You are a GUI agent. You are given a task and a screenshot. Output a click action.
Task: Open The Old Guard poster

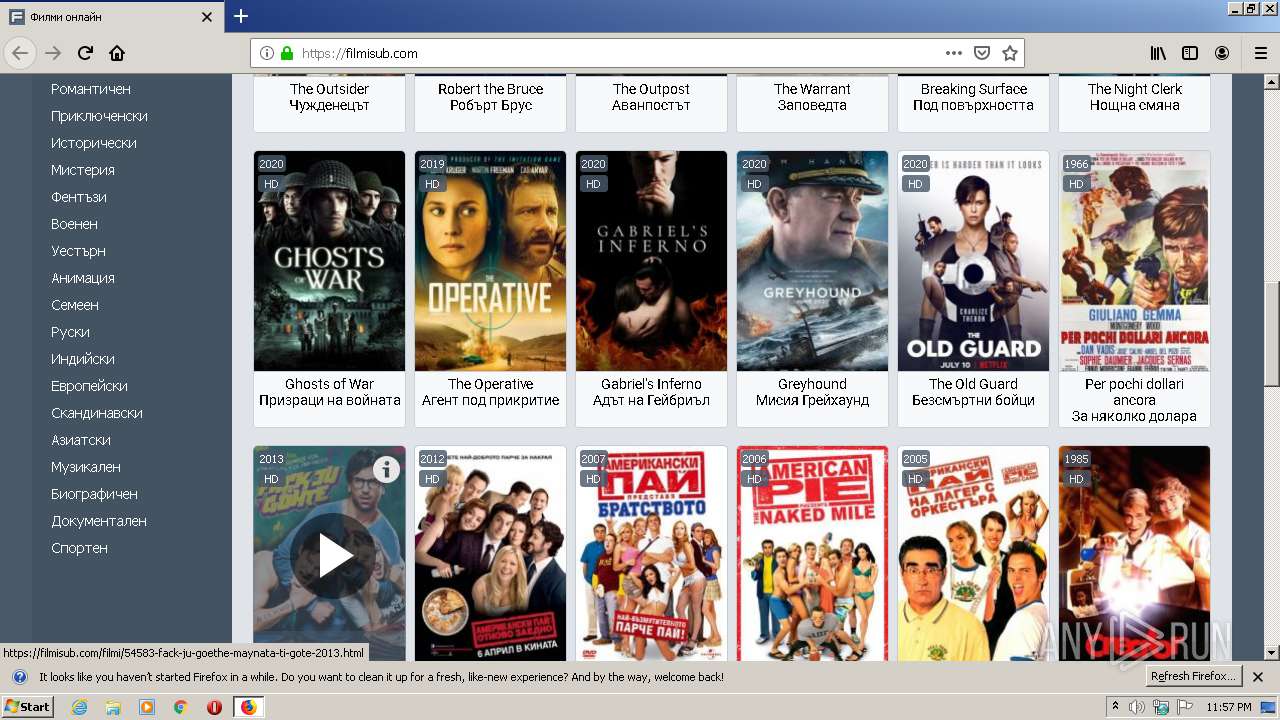[x=973, y=261]
